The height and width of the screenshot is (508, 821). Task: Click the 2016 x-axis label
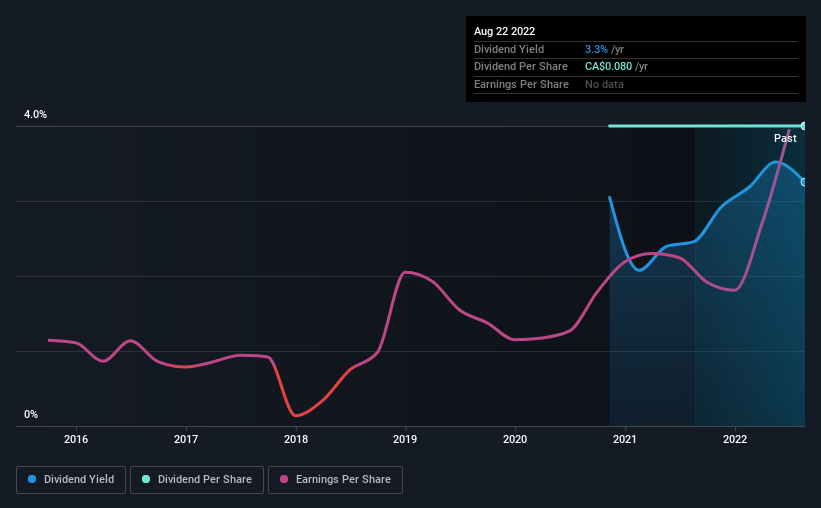76,439
